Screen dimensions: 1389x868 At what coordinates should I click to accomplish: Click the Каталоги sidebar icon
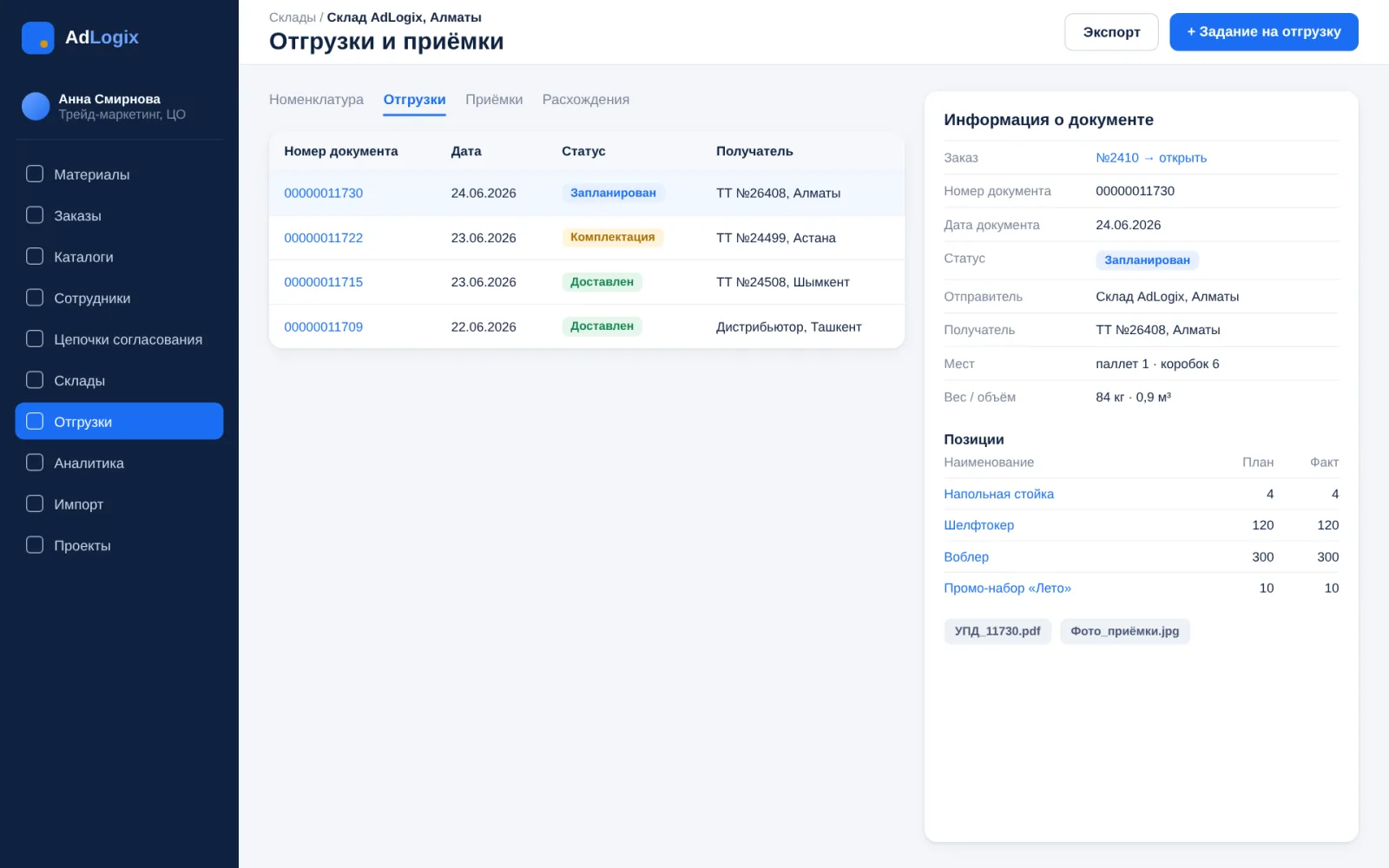[x=35, y=256]
